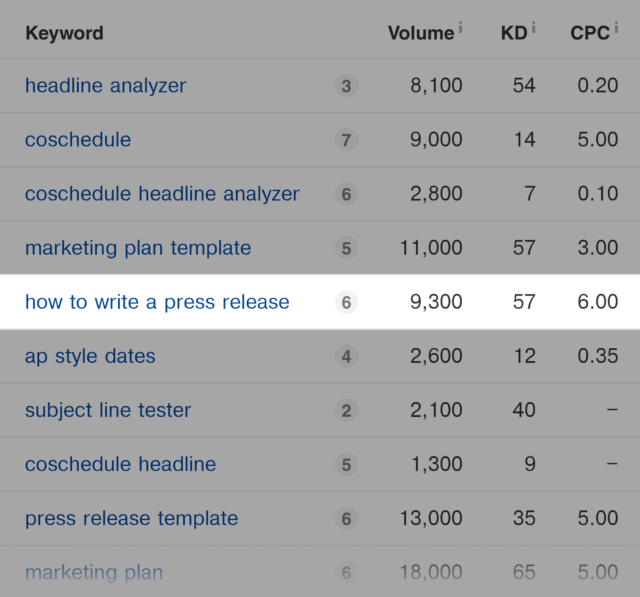This screenshot has height=597, width=640.
Task: Select CPC value 0.35
Action: [598, 356]
